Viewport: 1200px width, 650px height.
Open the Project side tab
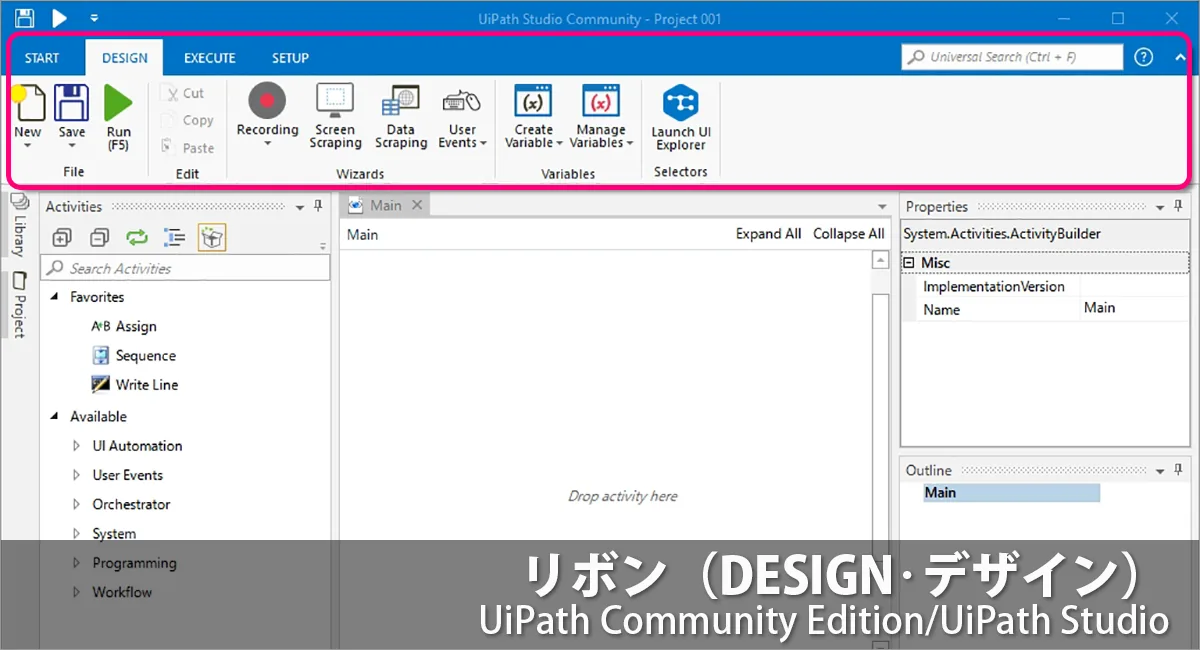point(18,304)
